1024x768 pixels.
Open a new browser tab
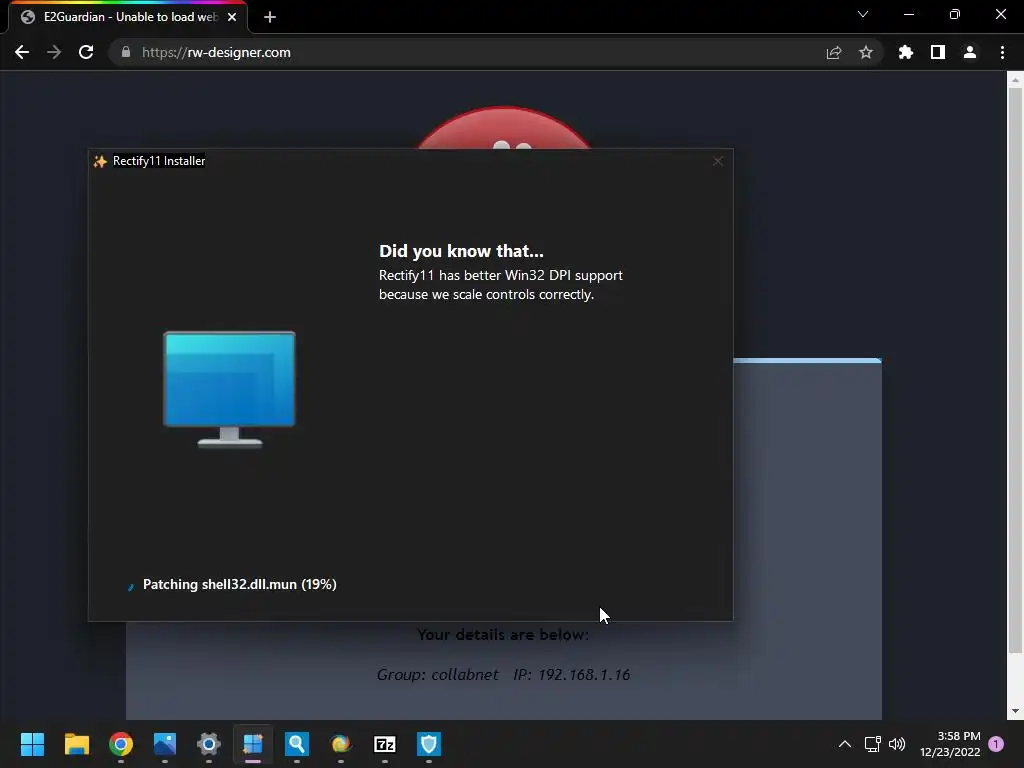click(x=270, y=17)
